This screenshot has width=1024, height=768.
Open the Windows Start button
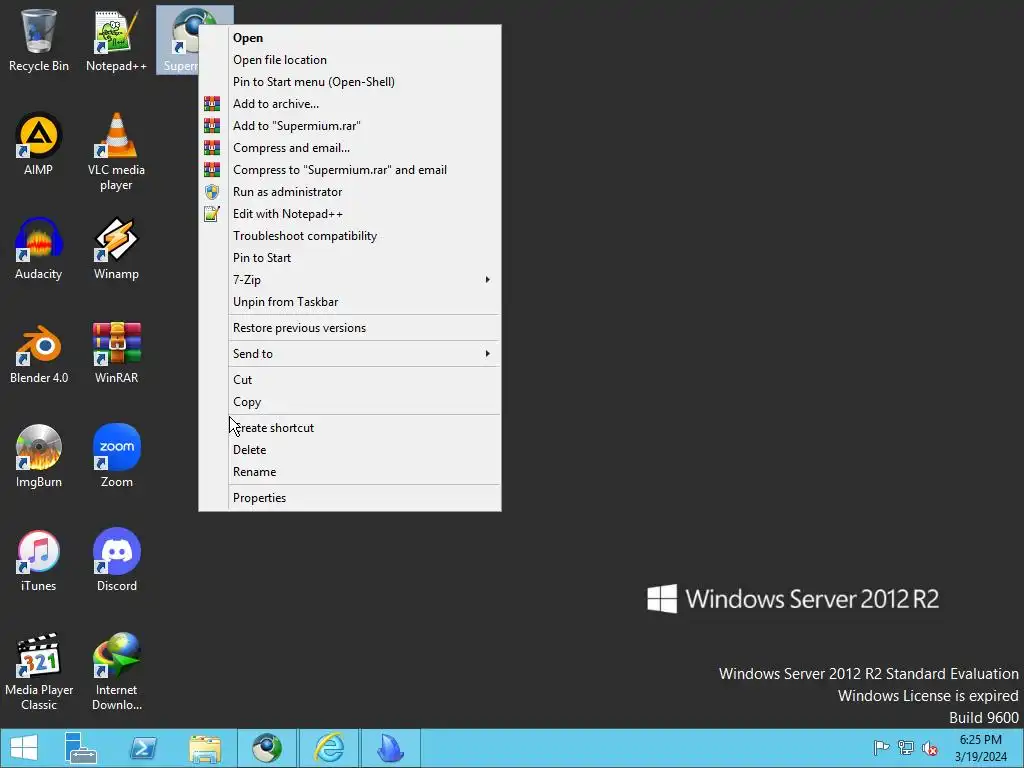coord(24,748)
